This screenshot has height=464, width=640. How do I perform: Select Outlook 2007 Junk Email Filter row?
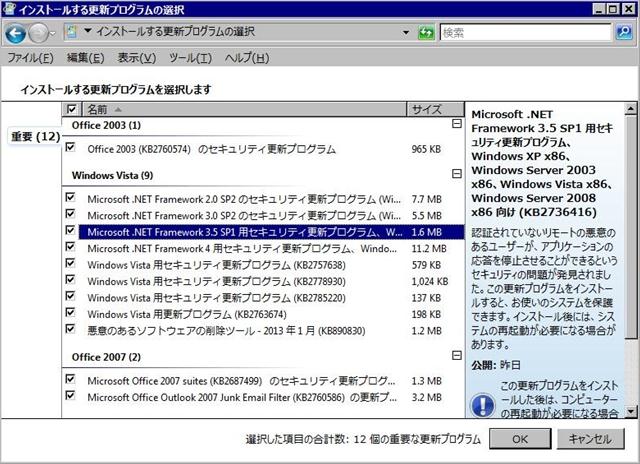[x=264, y=397]
